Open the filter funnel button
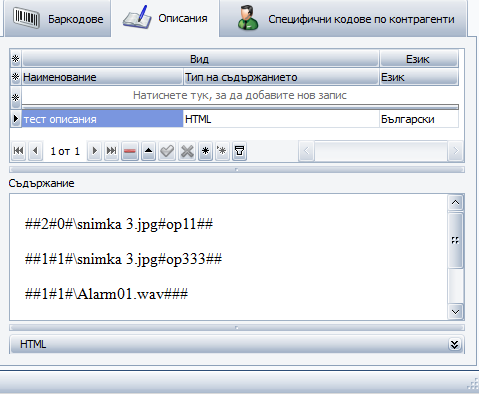 [239, 151]
